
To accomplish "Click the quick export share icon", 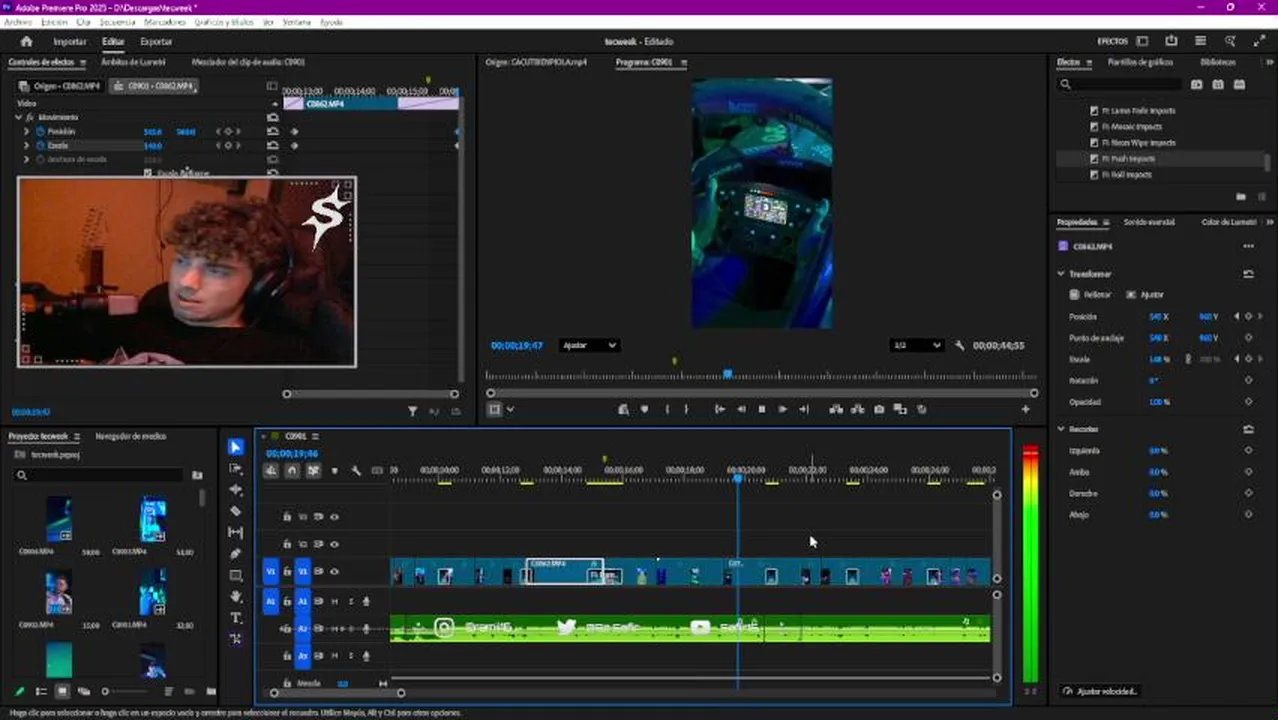I will point(1171,41).
